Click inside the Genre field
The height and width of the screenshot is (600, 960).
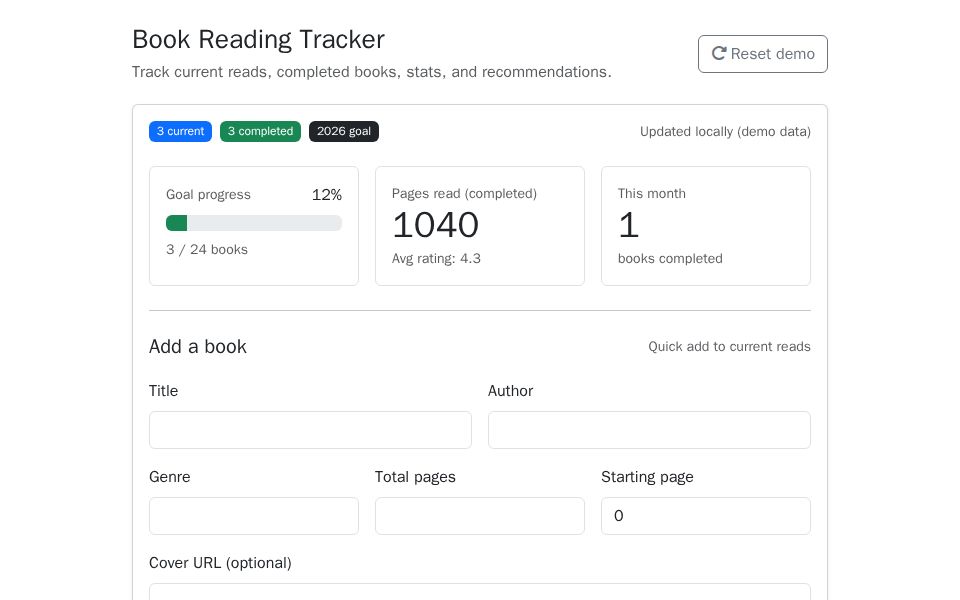click(254, 516)
